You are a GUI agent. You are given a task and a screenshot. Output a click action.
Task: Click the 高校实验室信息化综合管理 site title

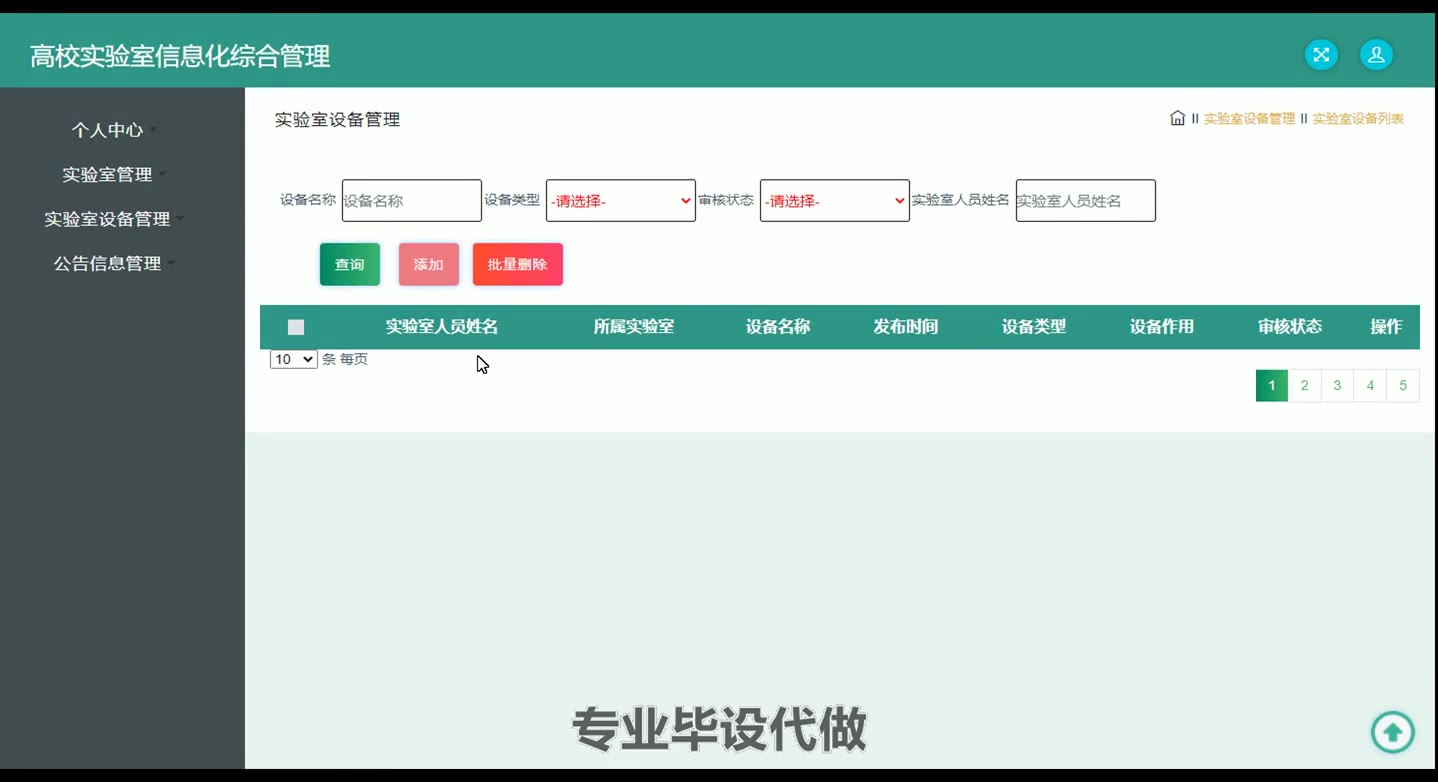click(x=180, y=56)
